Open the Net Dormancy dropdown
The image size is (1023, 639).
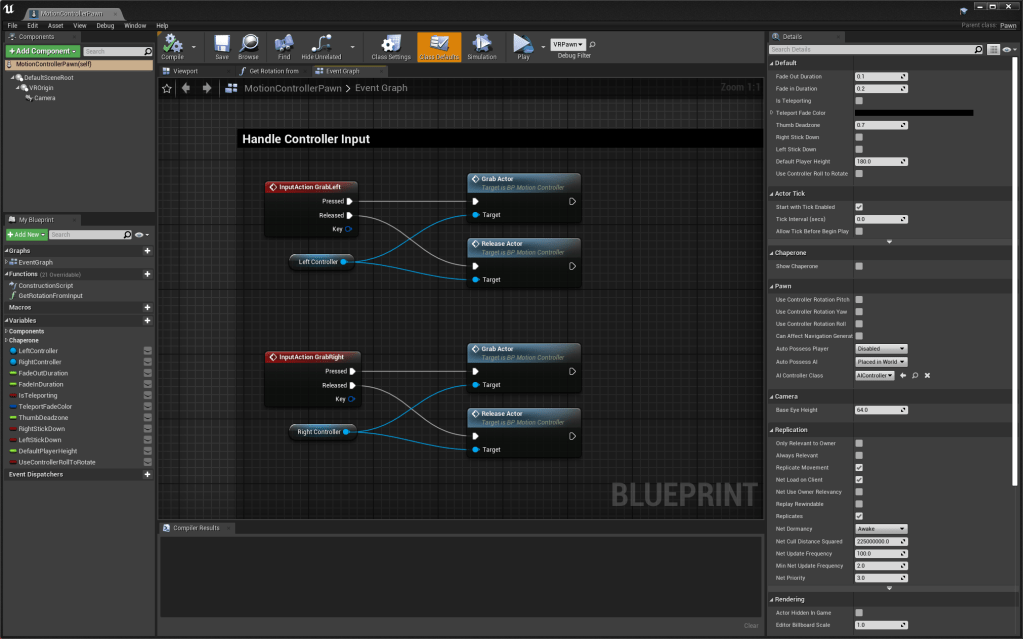pyautogui.click(x=881, y=529)
